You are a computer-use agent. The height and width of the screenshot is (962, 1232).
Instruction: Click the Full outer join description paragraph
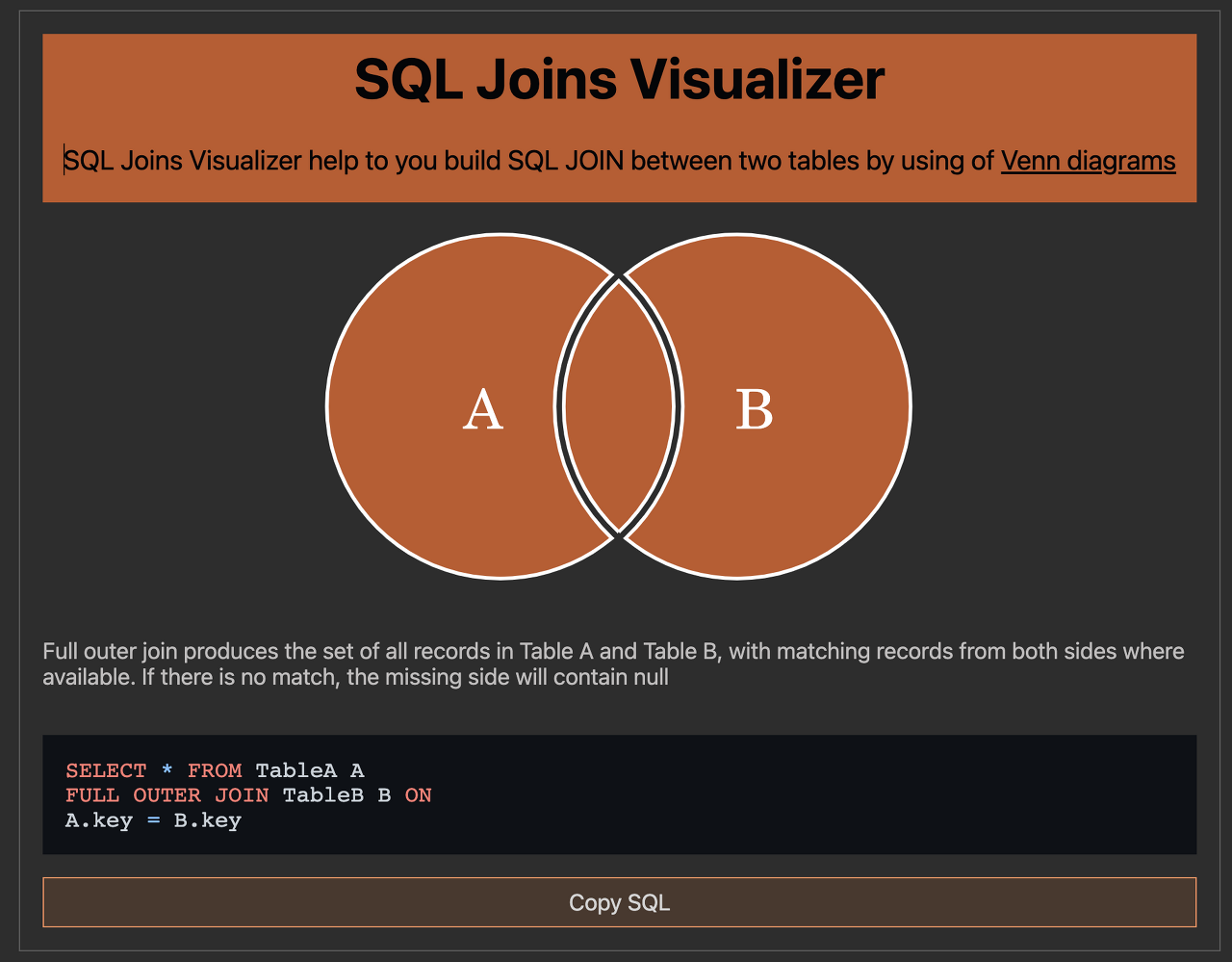click(613, 664)
